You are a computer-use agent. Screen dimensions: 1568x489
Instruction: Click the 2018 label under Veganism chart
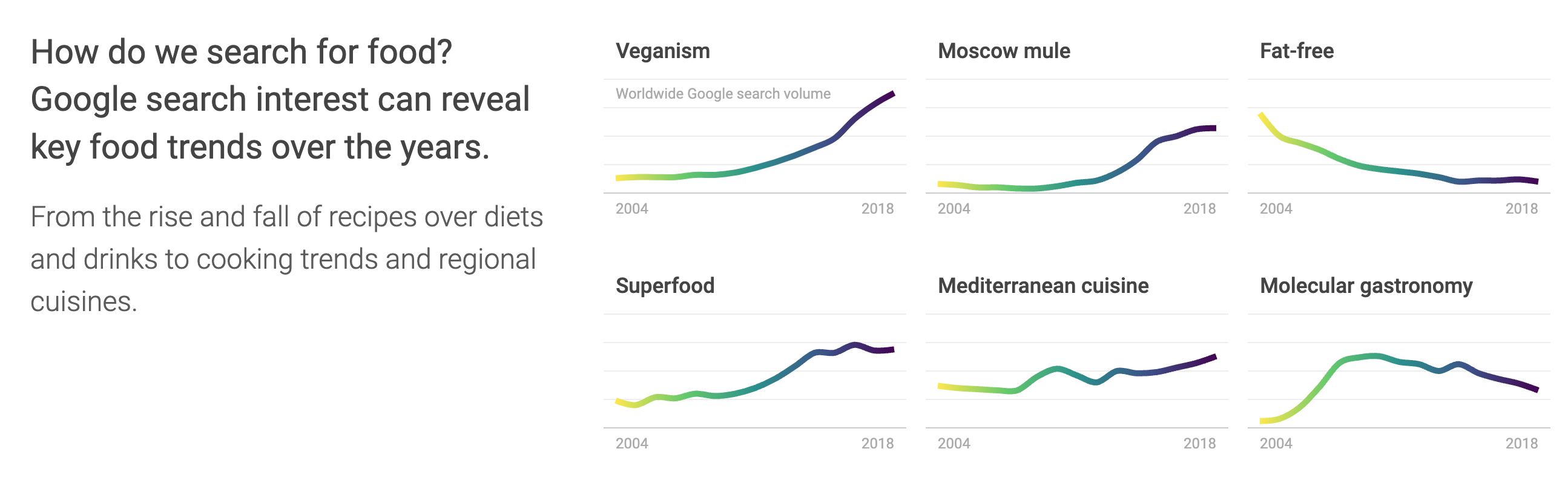point(877,209)
